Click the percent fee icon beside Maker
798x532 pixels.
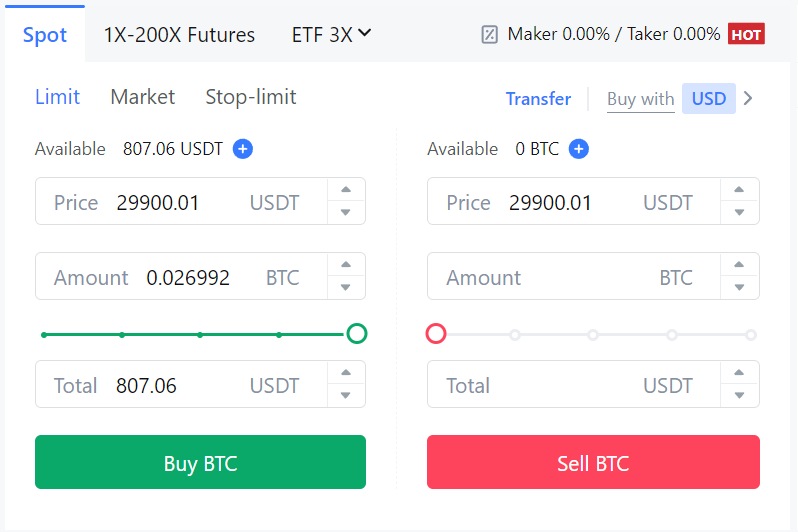[x=490, y=34]
